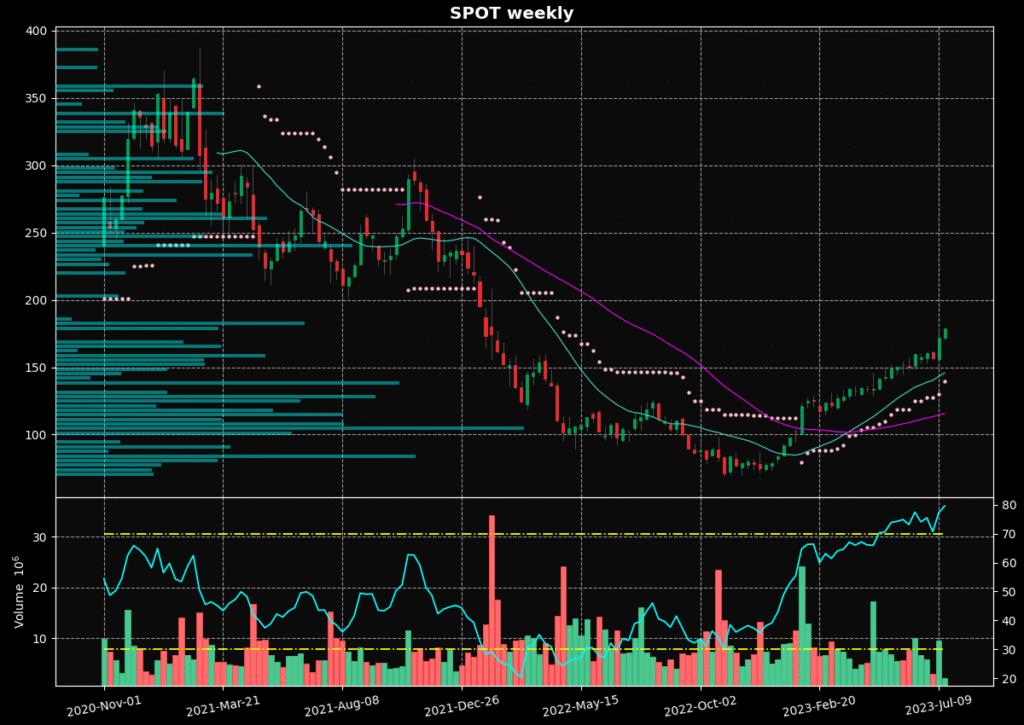Click the RSI axis label 80

(x=1008, y=506)
